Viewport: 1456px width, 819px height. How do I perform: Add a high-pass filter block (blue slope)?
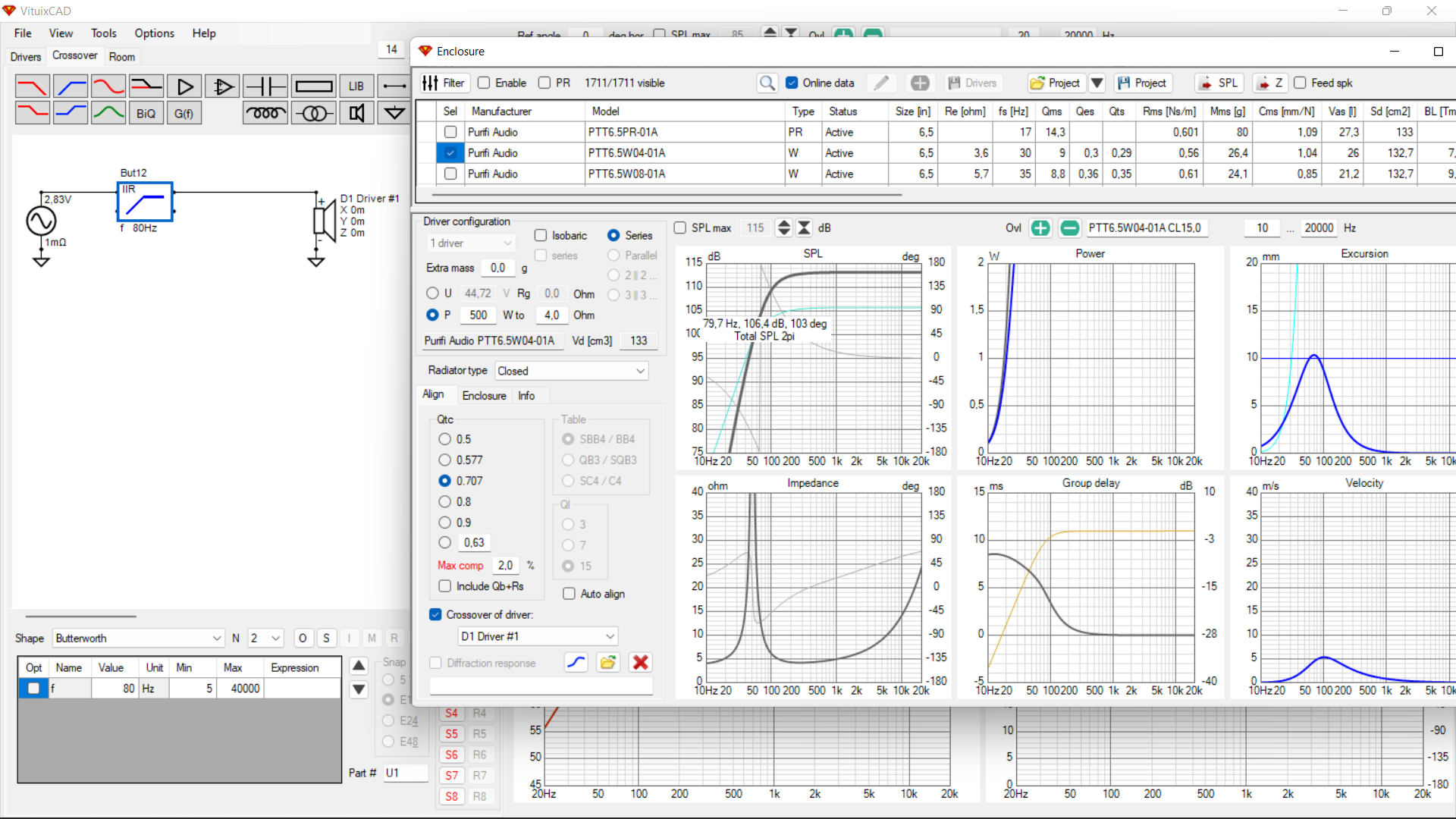coord(71,86)
